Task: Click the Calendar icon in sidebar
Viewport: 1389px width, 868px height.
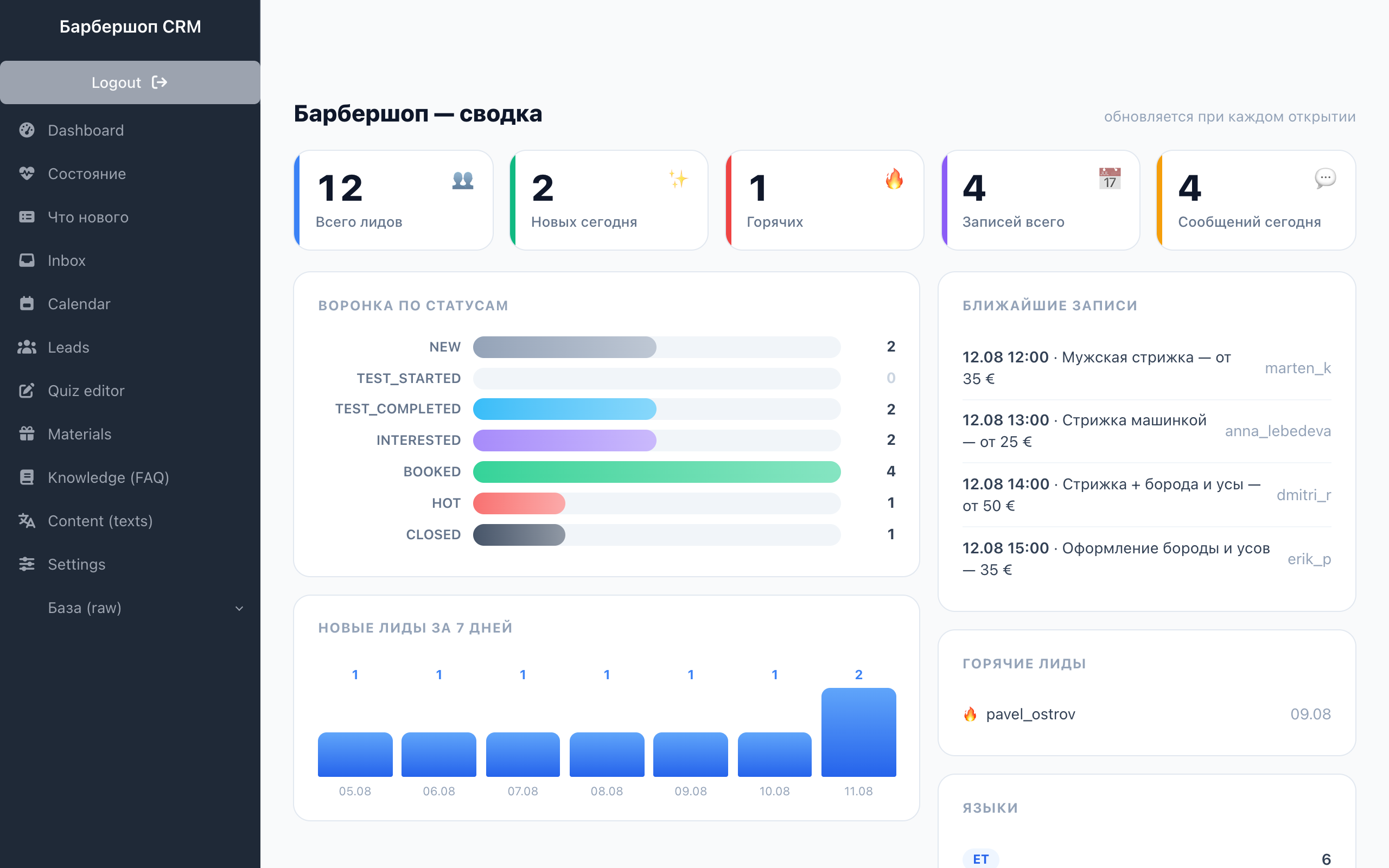Action: (27, 304)
